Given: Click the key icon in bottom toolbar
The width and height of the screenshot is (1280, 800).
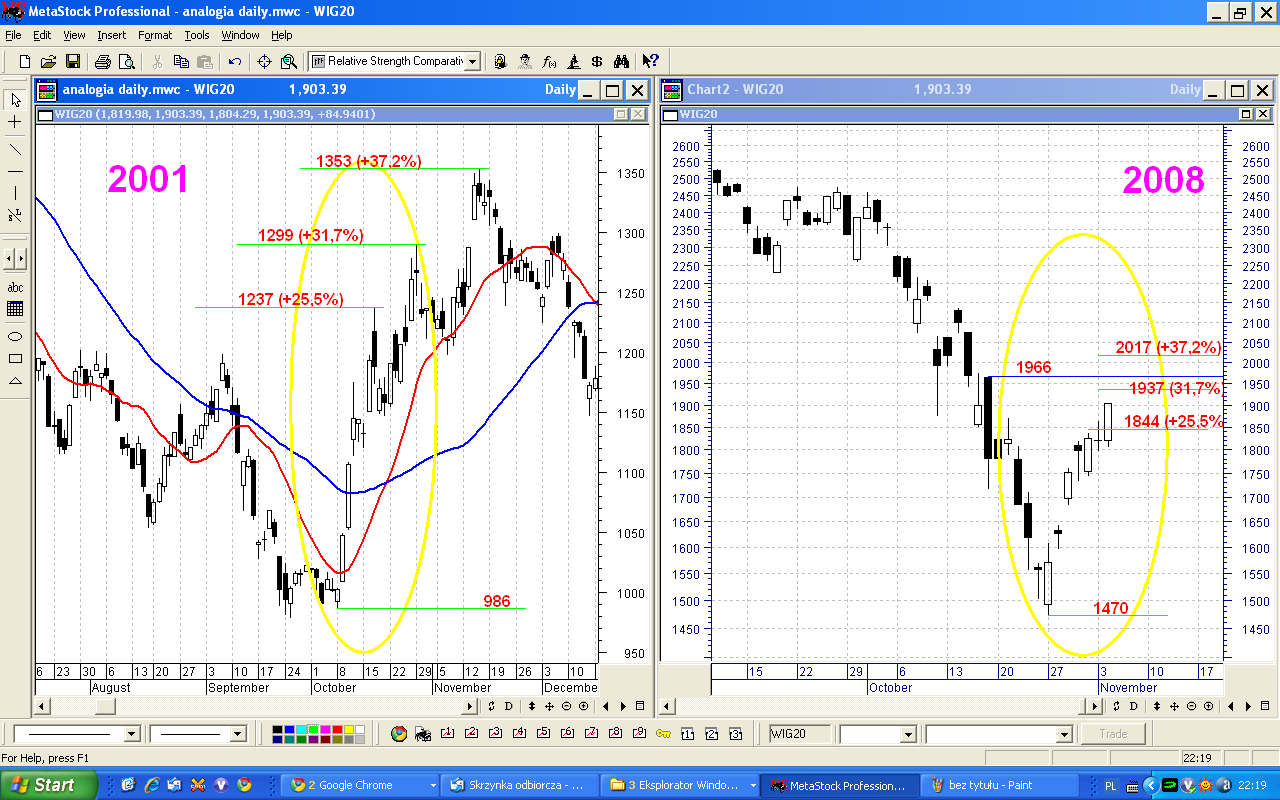Looking at the screenshot, I should pyautogui.click(x=663, y=734).
